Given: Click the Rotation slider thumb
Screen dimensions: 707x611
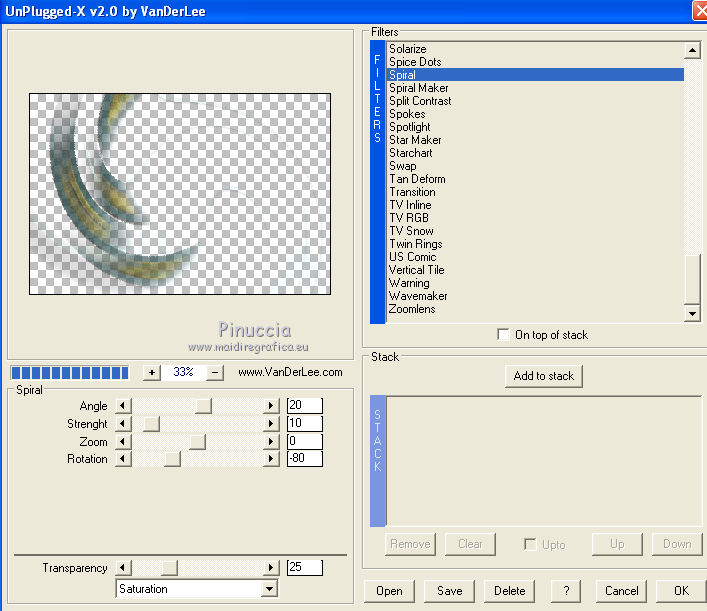Looking at the screenshot, I should pyautogui.click(x=172, y=459).
